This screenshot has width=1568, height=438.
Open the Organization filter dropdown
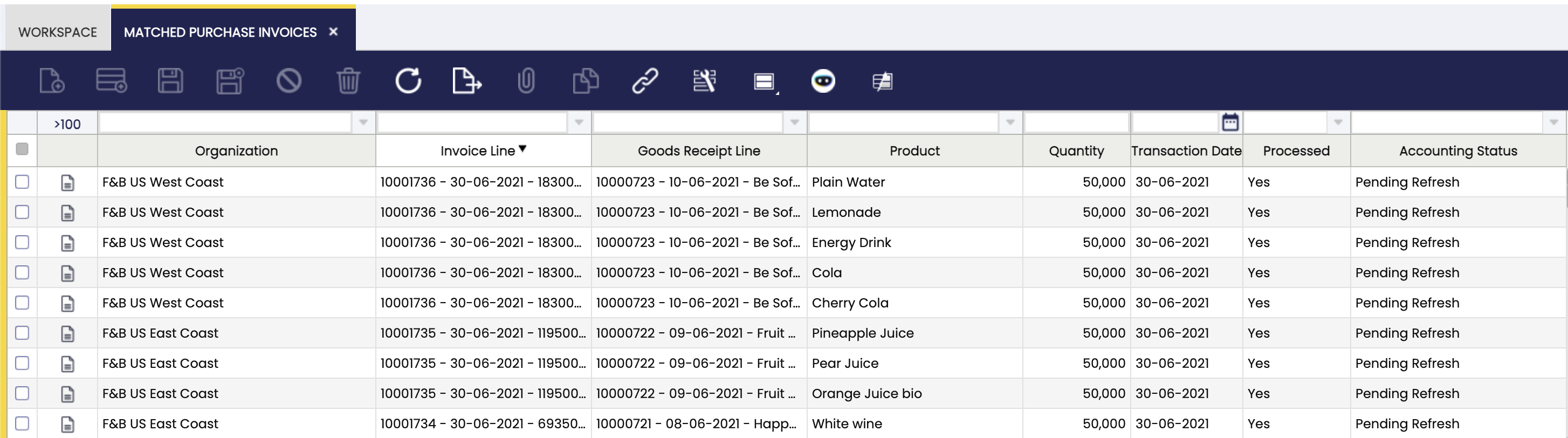click(363, 122)
